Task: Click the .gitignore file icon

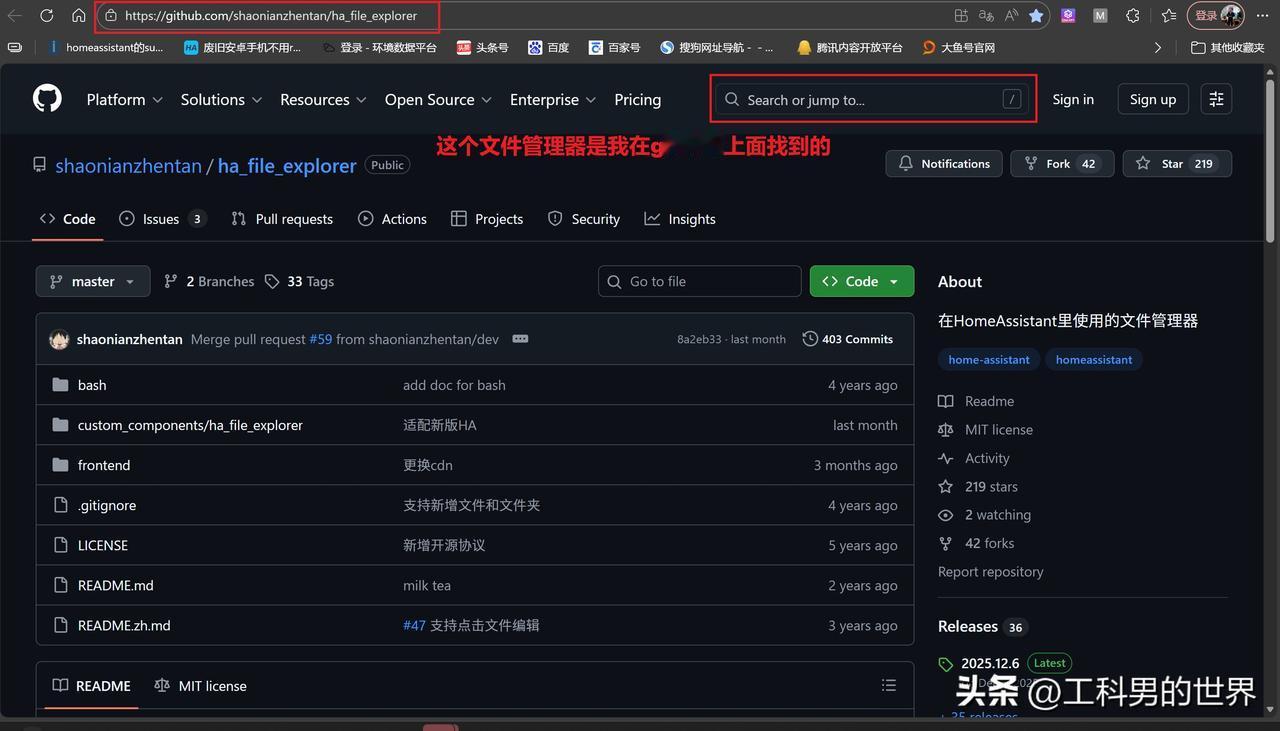Action: tap(60, 505)
